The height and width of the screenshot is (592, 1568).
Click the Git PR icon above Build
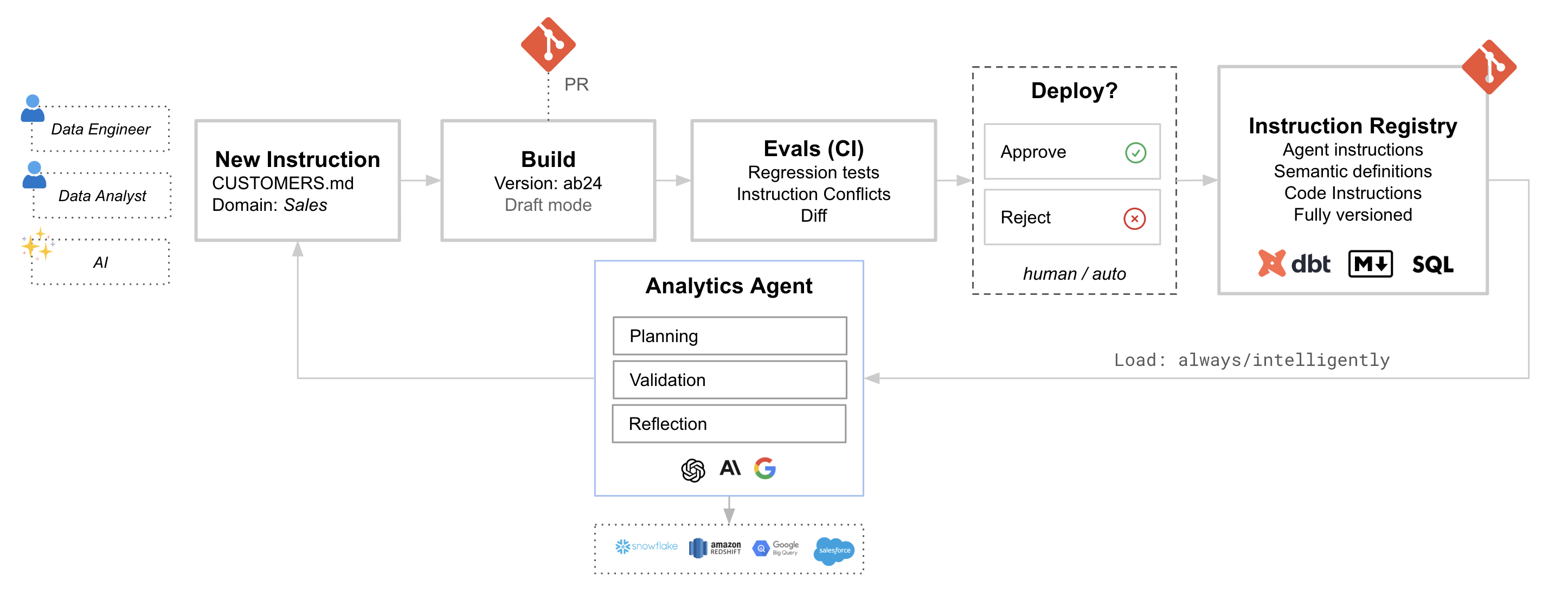pyautogui.click(x=549, y=44)
